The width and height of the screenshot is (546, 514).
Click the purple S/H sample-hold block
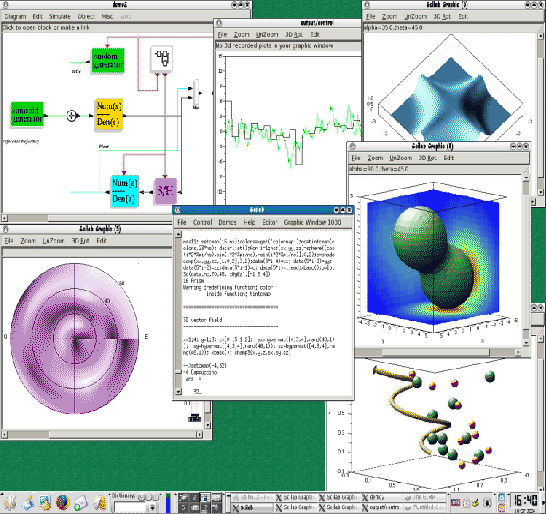[165, 191]
